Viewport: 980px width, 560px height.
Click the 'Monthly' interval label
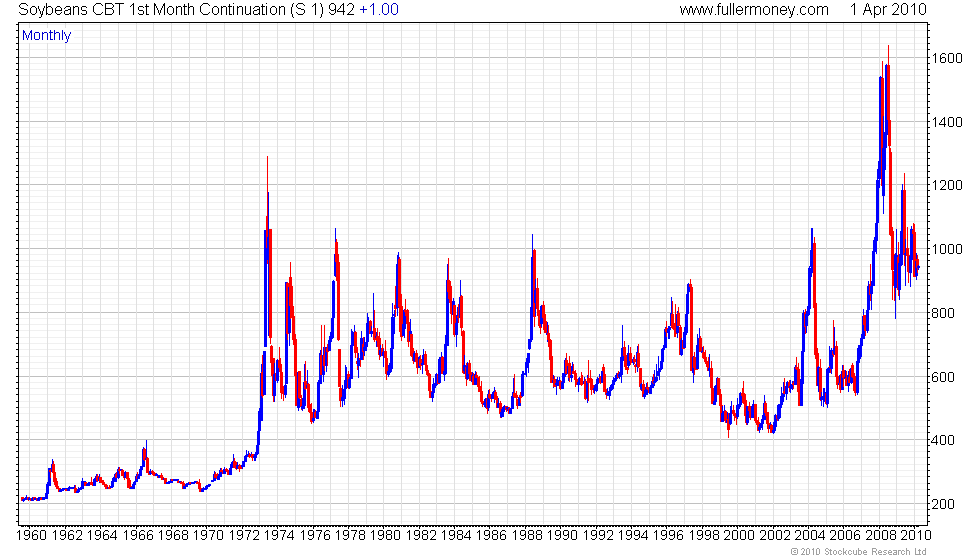click(46, 36)
